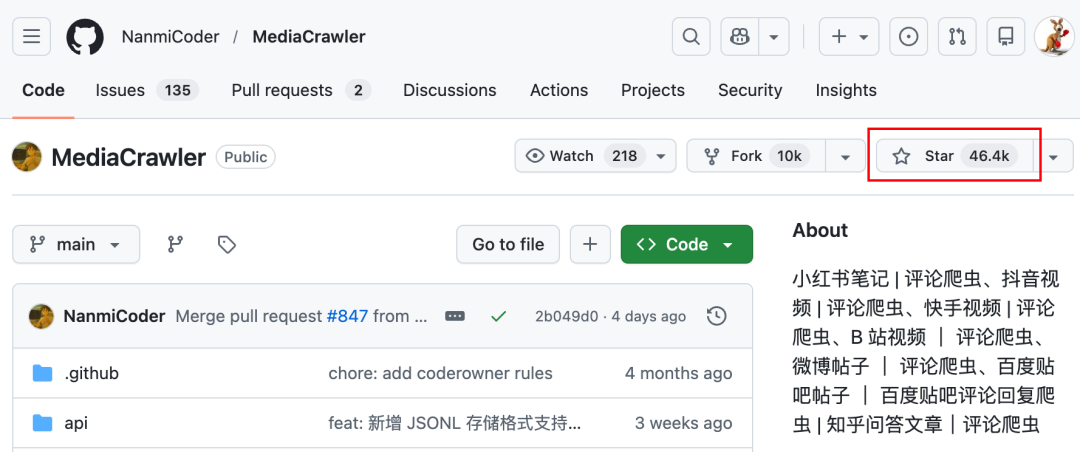Screen dimensions: 1080x452
Task: Open pull request #847 link
Action: tap(347, 316)
